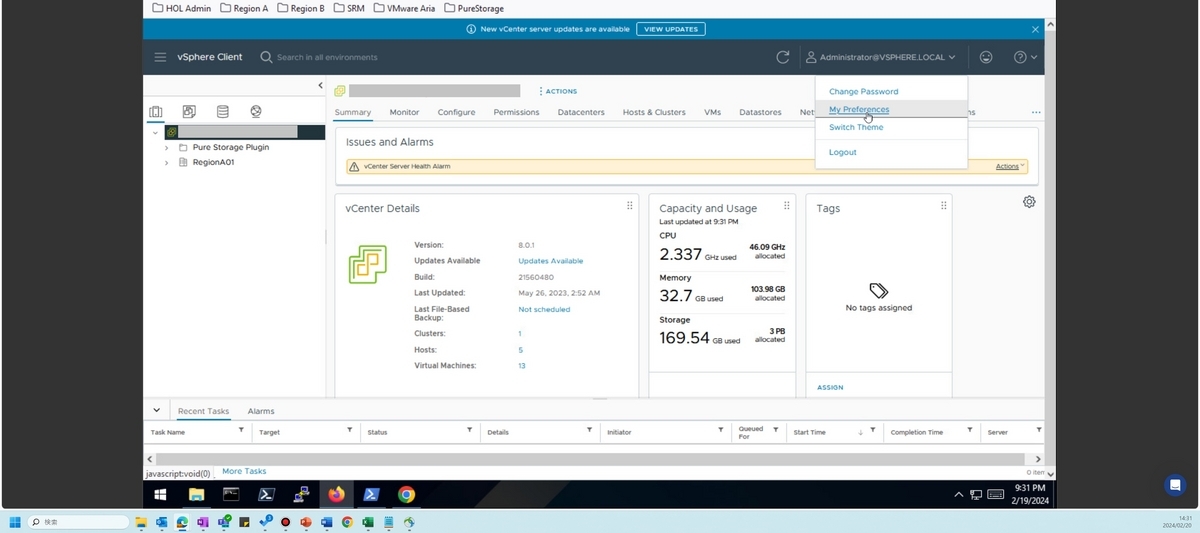The image size is (1200, 533).
Task: Click the Not scheduled backup link
Action: tap(544, 309)
